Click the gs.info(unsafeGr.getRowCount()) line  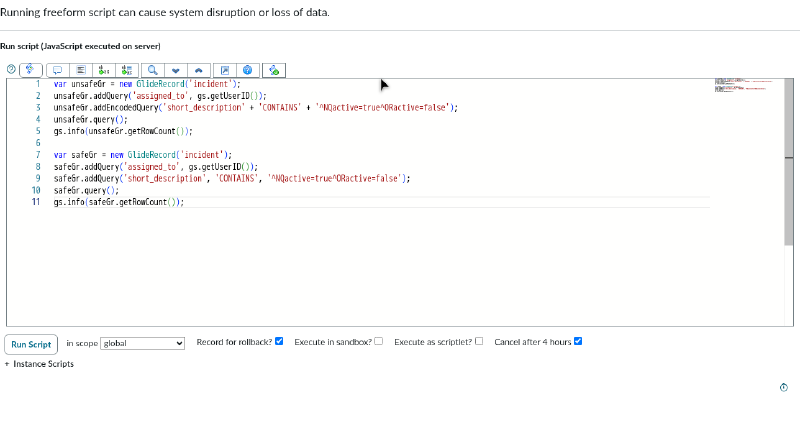click(123, 131)
